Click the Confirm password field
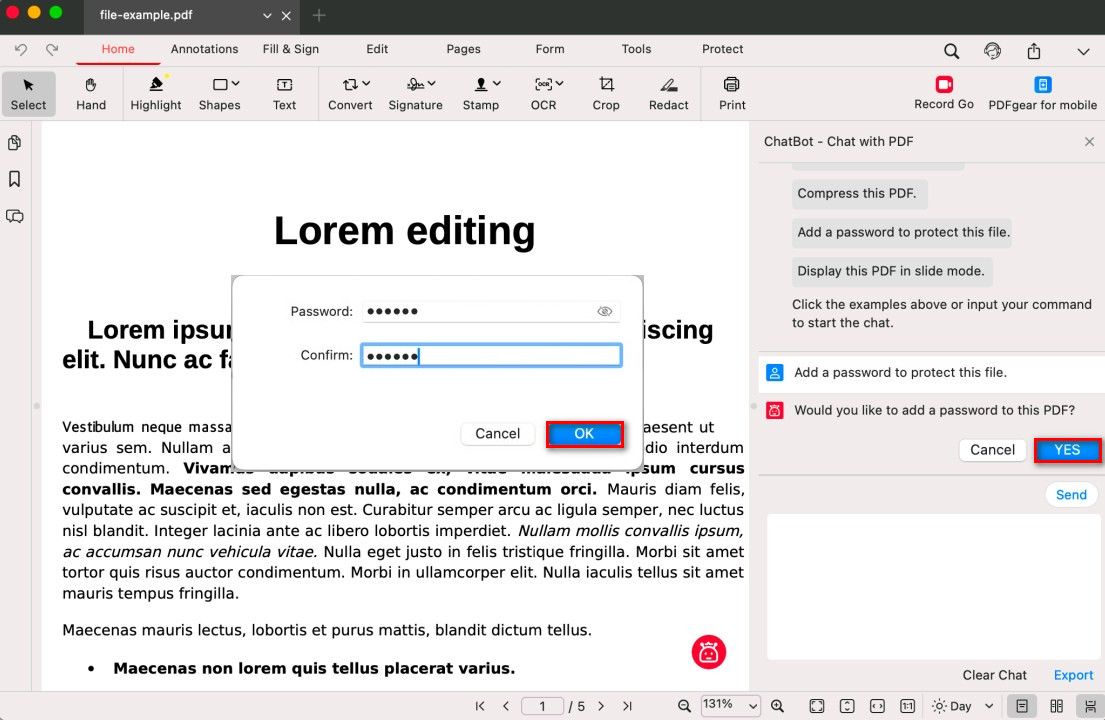 [491, 355]
